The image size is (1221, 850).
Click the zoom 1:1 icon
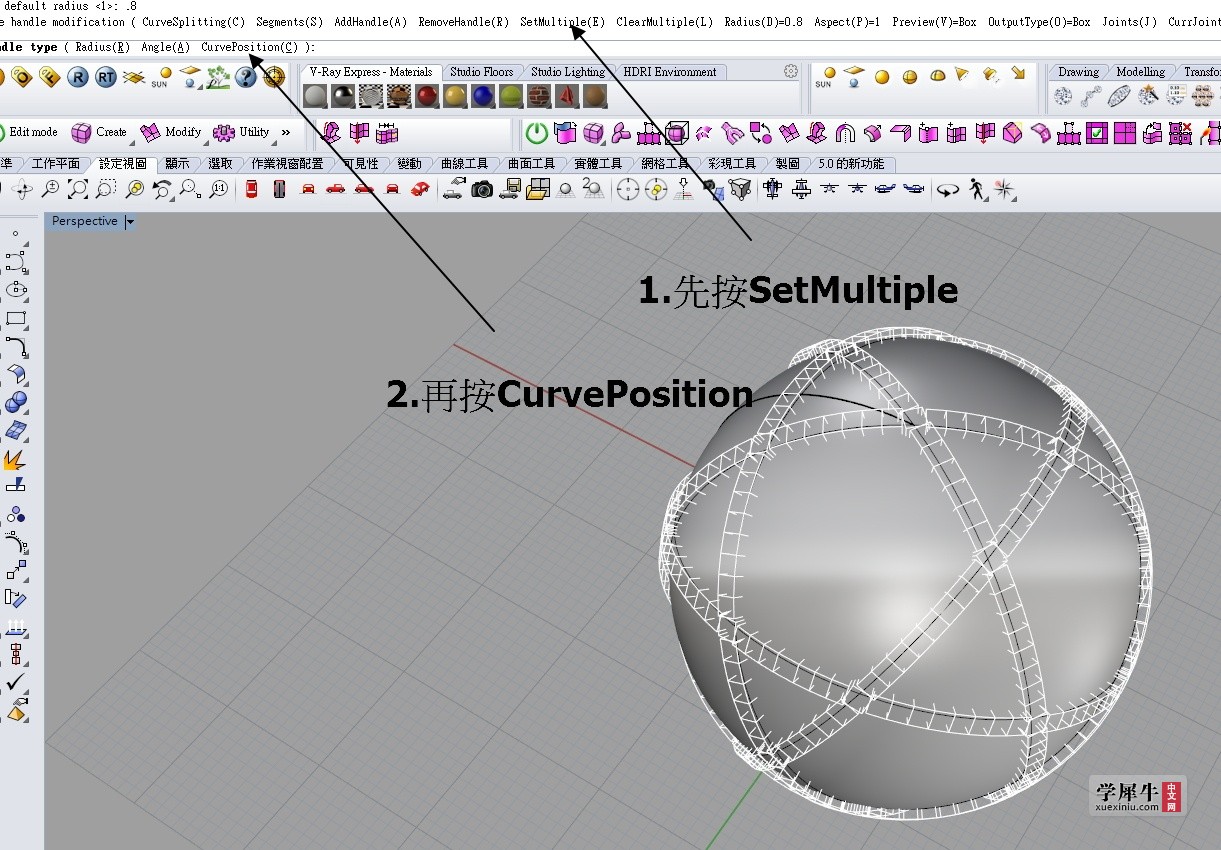[x=218, y=189]
